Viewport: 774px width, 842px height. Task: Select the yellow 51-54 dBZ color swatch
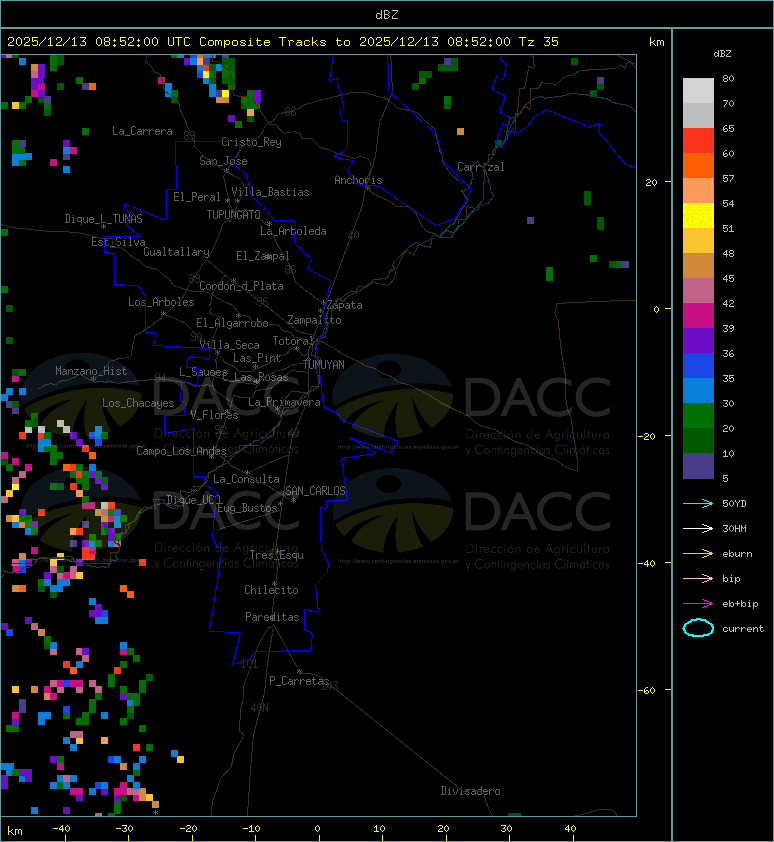pyautogui.click(x=698, y=216)
